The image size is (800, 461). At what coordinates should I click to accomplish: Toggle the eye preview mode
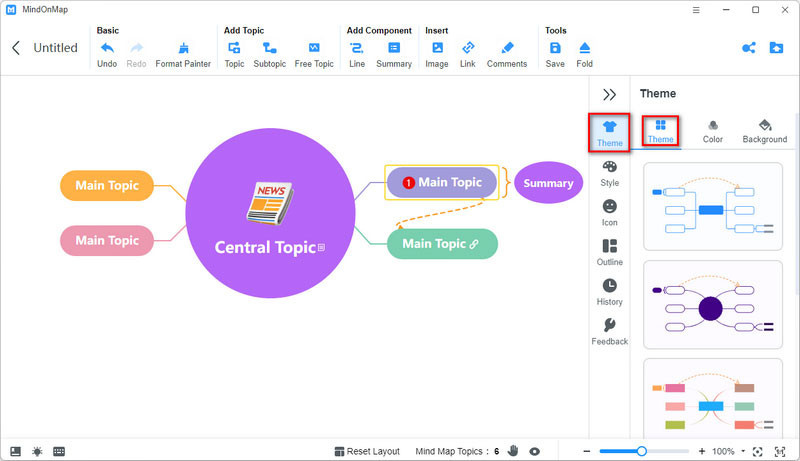(535, 451)
